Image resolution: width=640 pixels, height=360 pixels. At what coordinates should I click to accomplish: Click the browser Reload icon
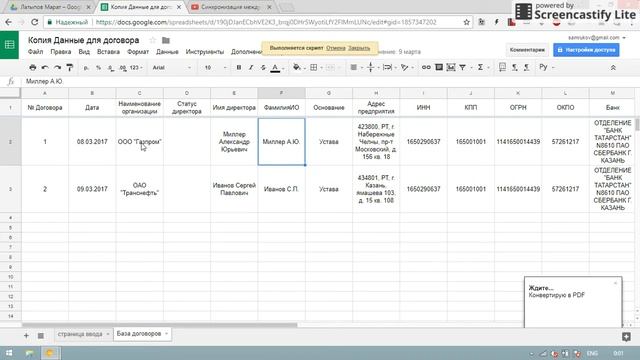(x=34, y=22)
